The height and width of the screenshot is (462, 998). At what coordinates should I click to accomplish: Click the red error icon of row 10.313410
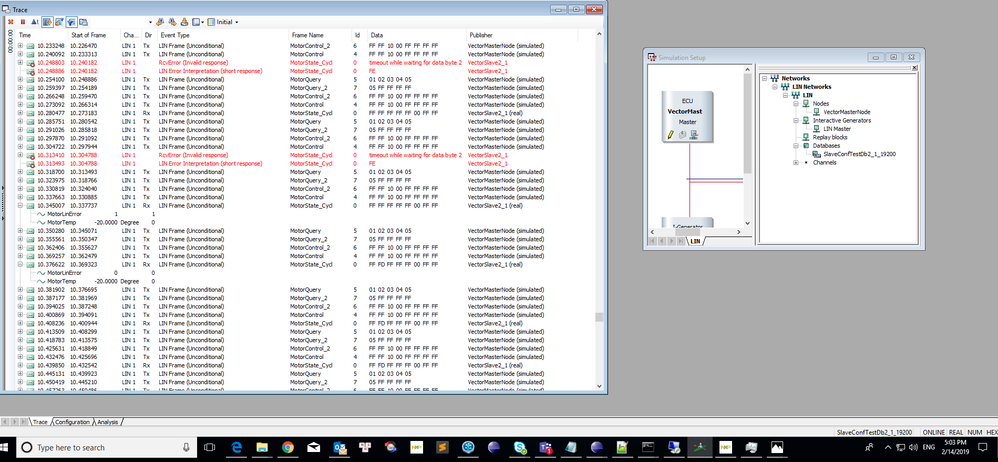pos(30,155)
